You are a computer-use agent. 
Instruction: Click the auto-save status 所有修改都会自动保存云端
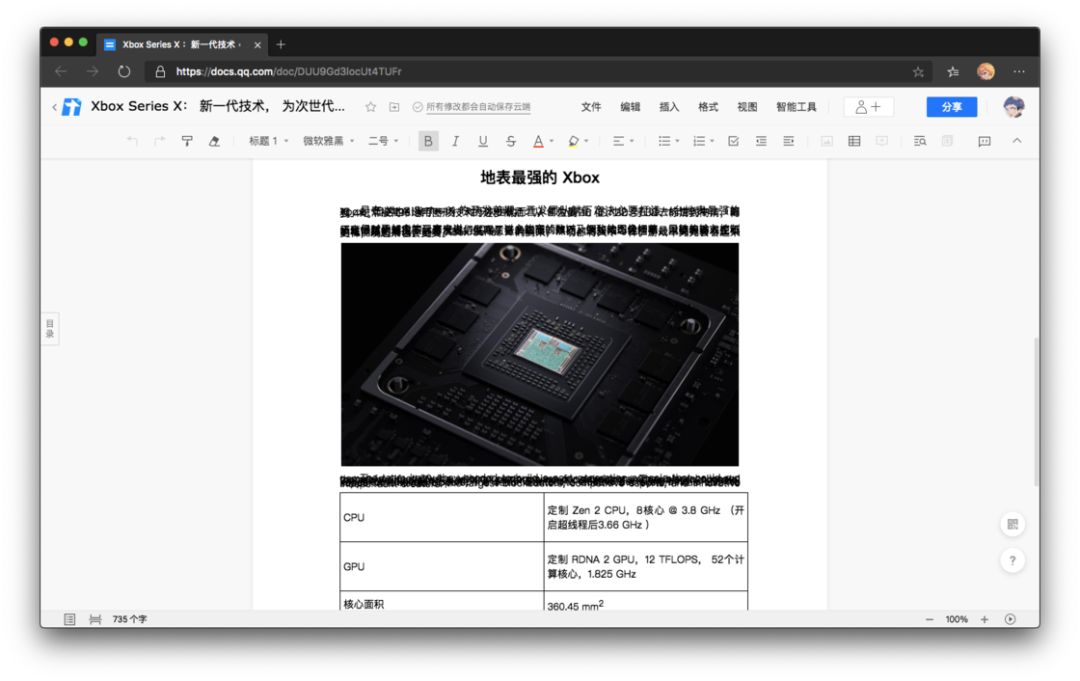click(472, 107)
